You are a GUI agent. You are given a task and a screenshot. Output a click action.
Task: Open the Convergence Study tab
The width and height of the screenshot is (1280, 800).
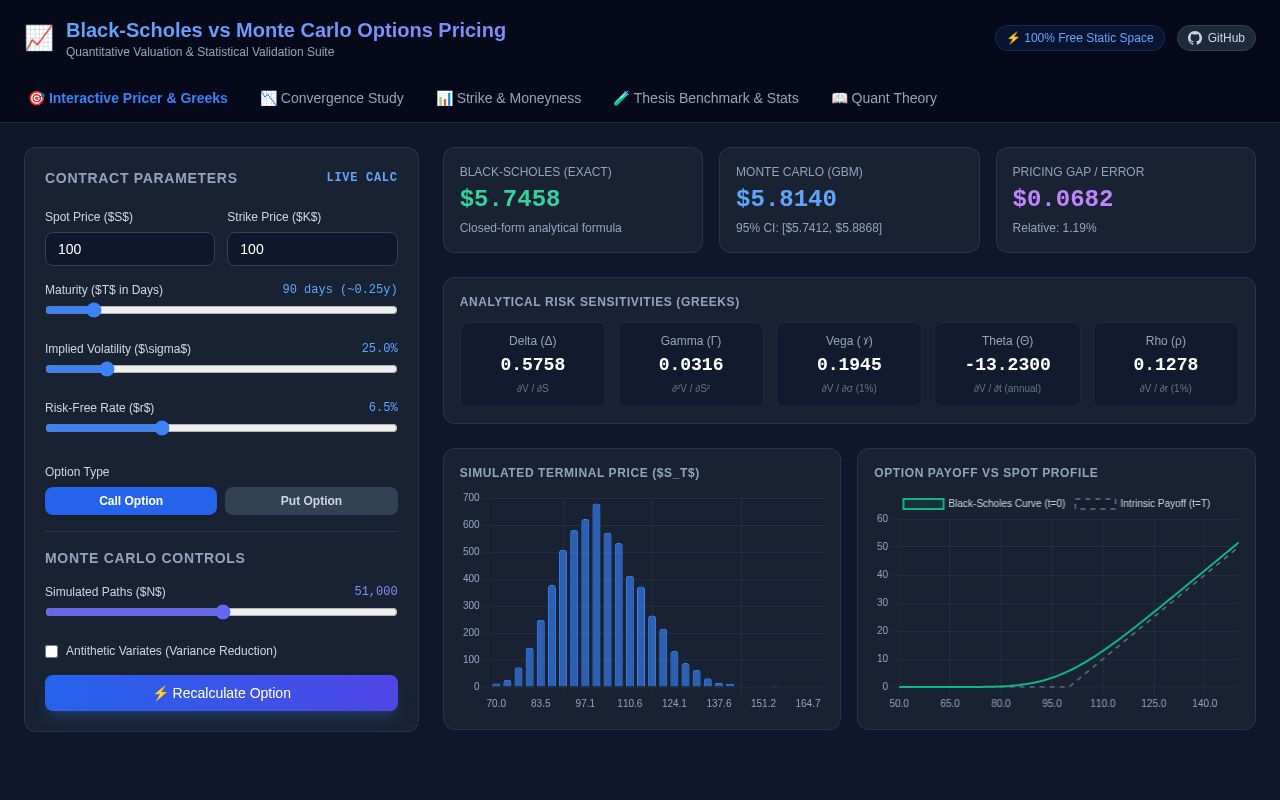[332, 98]
